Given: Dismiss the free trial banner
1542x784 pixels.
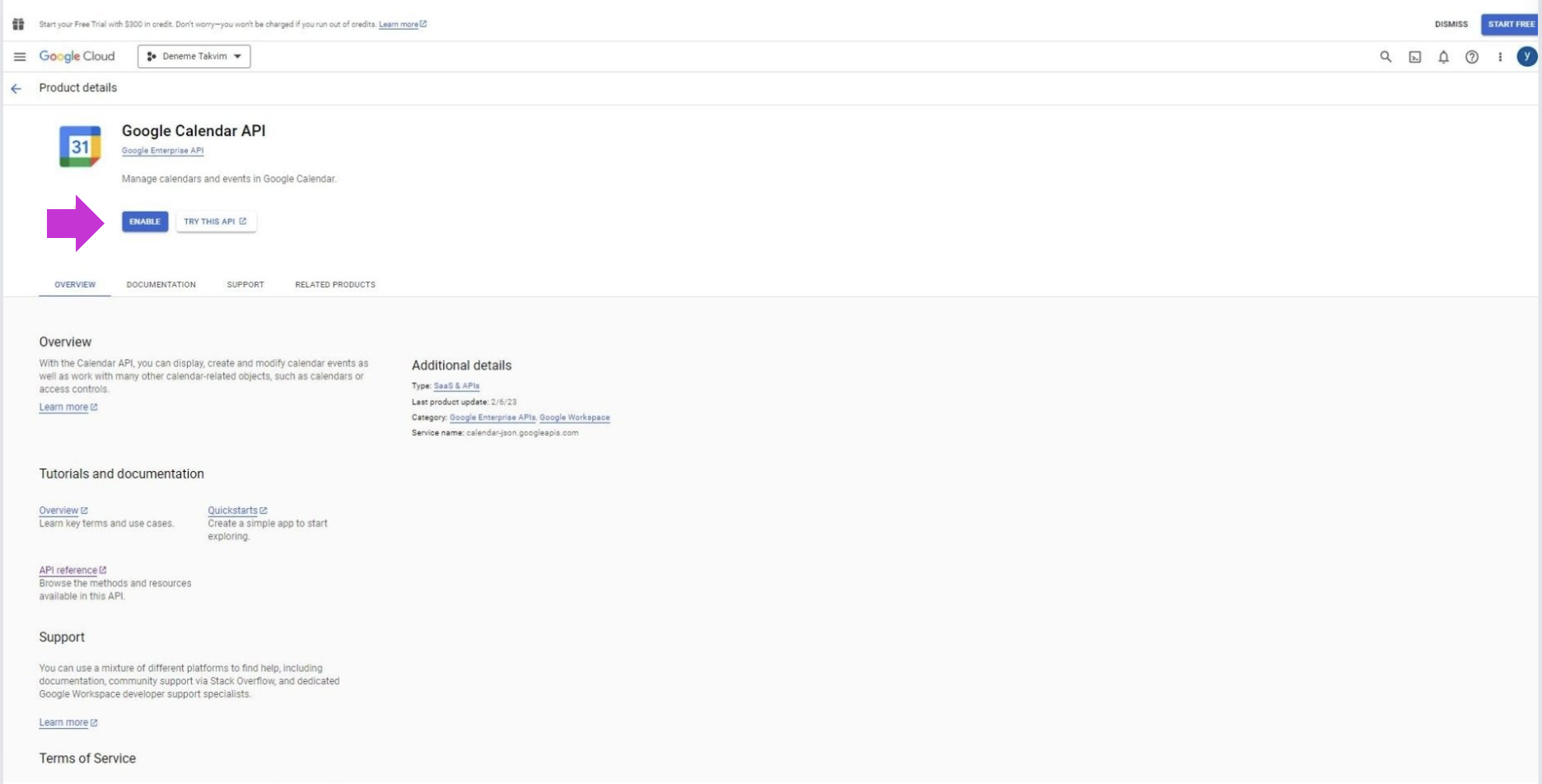Looking at the screenshot, I should pyautogui.click(x=1451, y=24).
